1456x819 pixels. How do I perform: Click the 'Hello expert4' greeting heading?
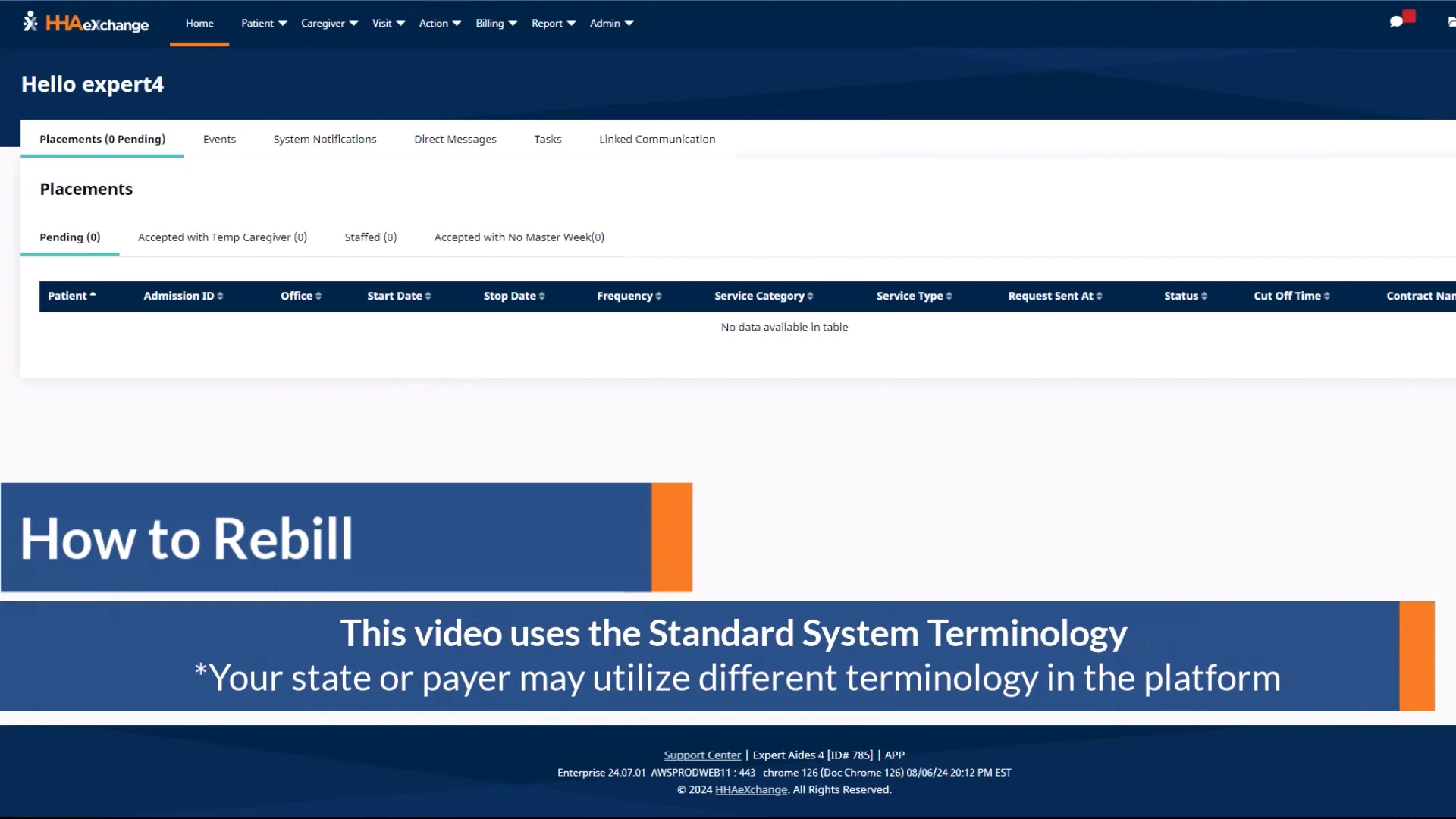pyautogui.click(x=93, y=84)
